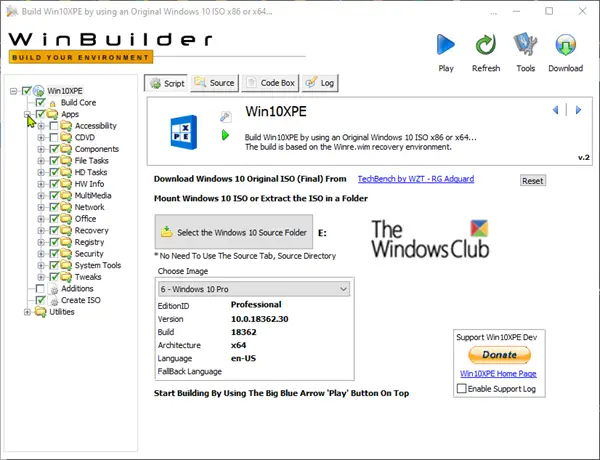Click the CDVD folder icon
Screen dimensions: 600x460
66,137
